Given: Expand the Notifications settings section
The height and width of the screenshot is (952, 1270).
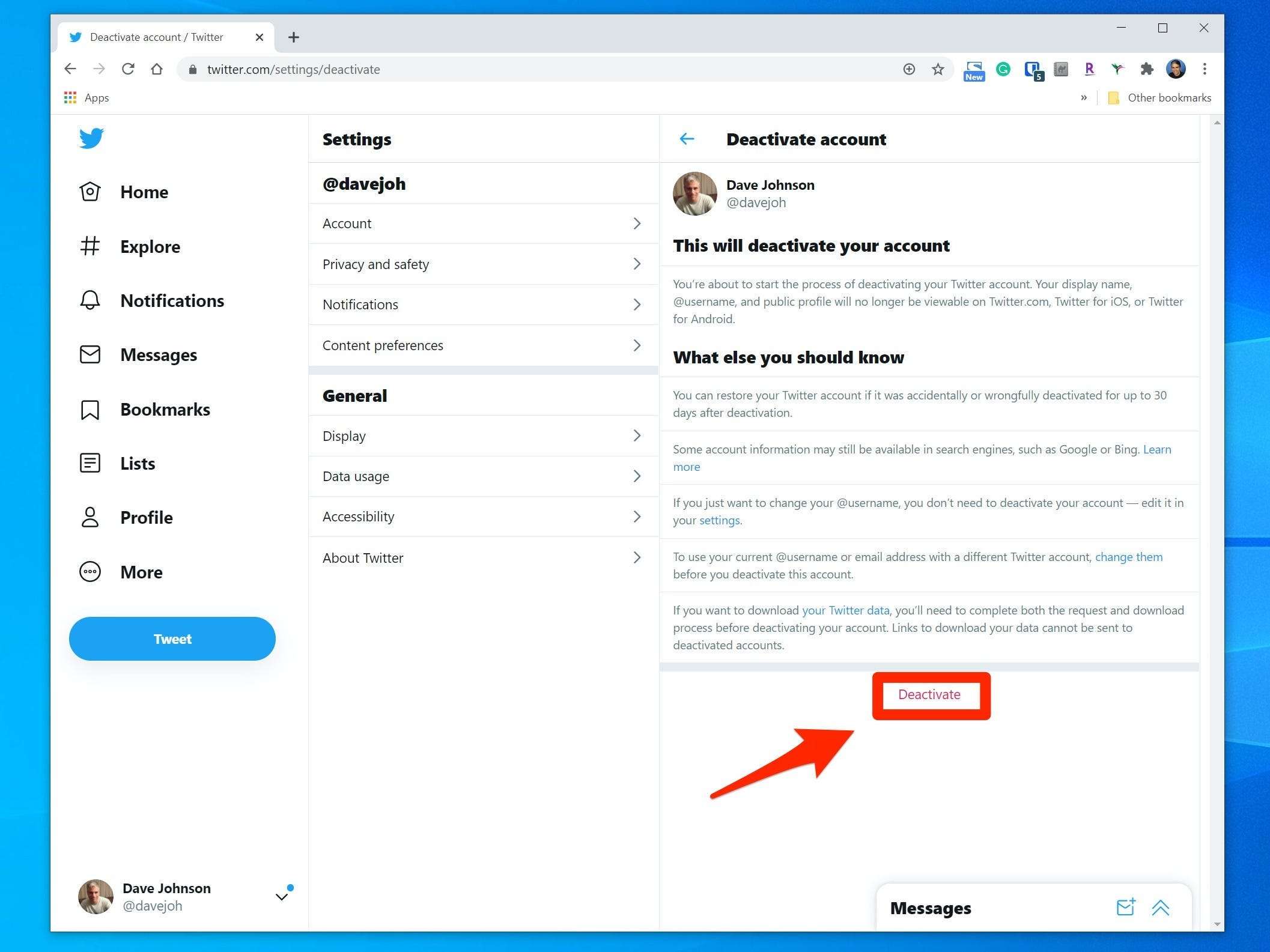Looking at the screenshot, I should (x=484, y=304).
